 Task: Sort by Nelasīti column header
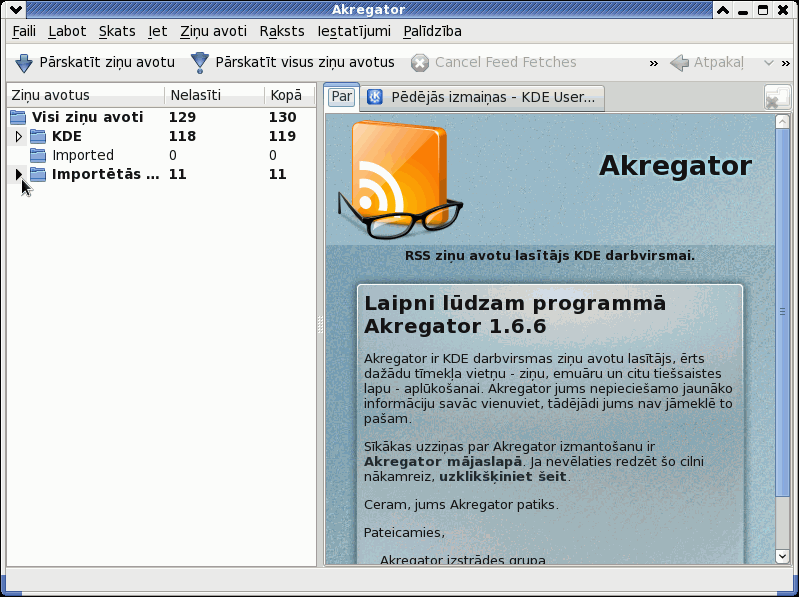tap(215, 95)
